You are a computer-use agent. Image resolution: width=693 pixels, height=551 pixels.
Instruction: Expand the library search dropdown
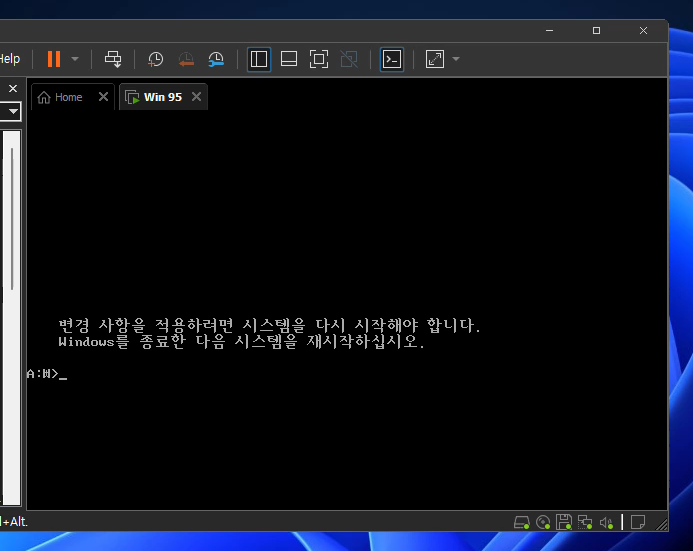click(x=13, y=111)
